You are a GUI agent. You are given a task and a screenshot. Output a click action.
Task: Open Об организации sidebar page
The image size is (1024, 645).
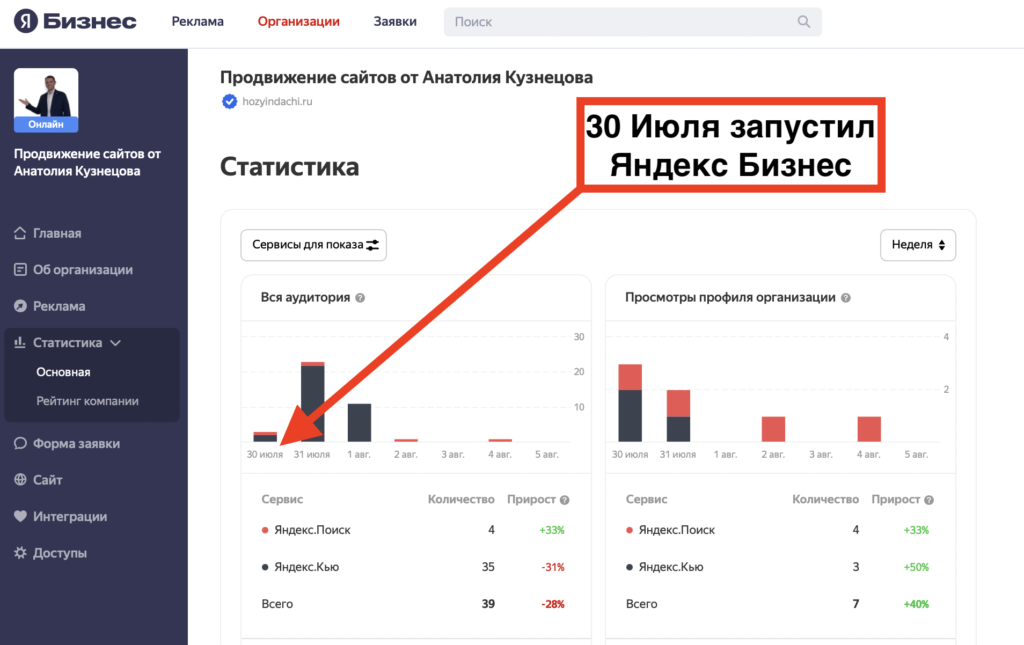tap(83, 270)
